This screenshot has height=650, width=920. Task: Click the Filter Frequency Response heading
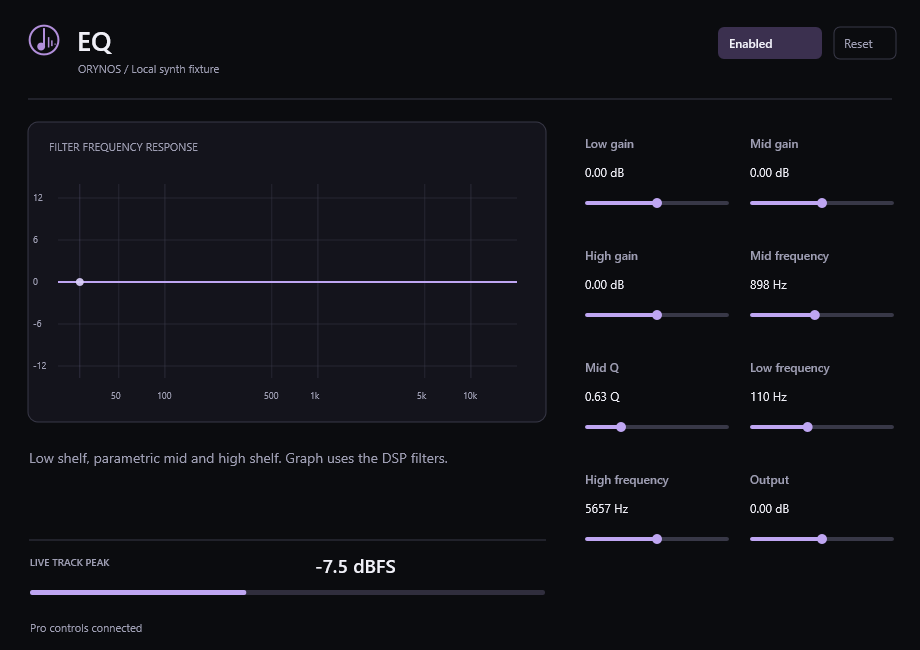(x=123, y=147)
